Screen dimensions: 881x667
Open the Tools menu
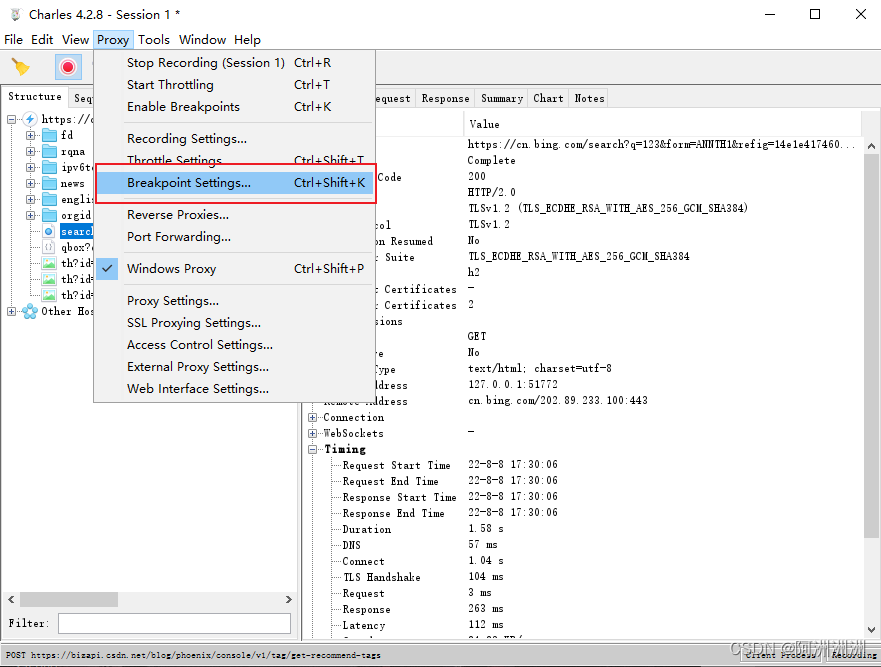[154, 40]
